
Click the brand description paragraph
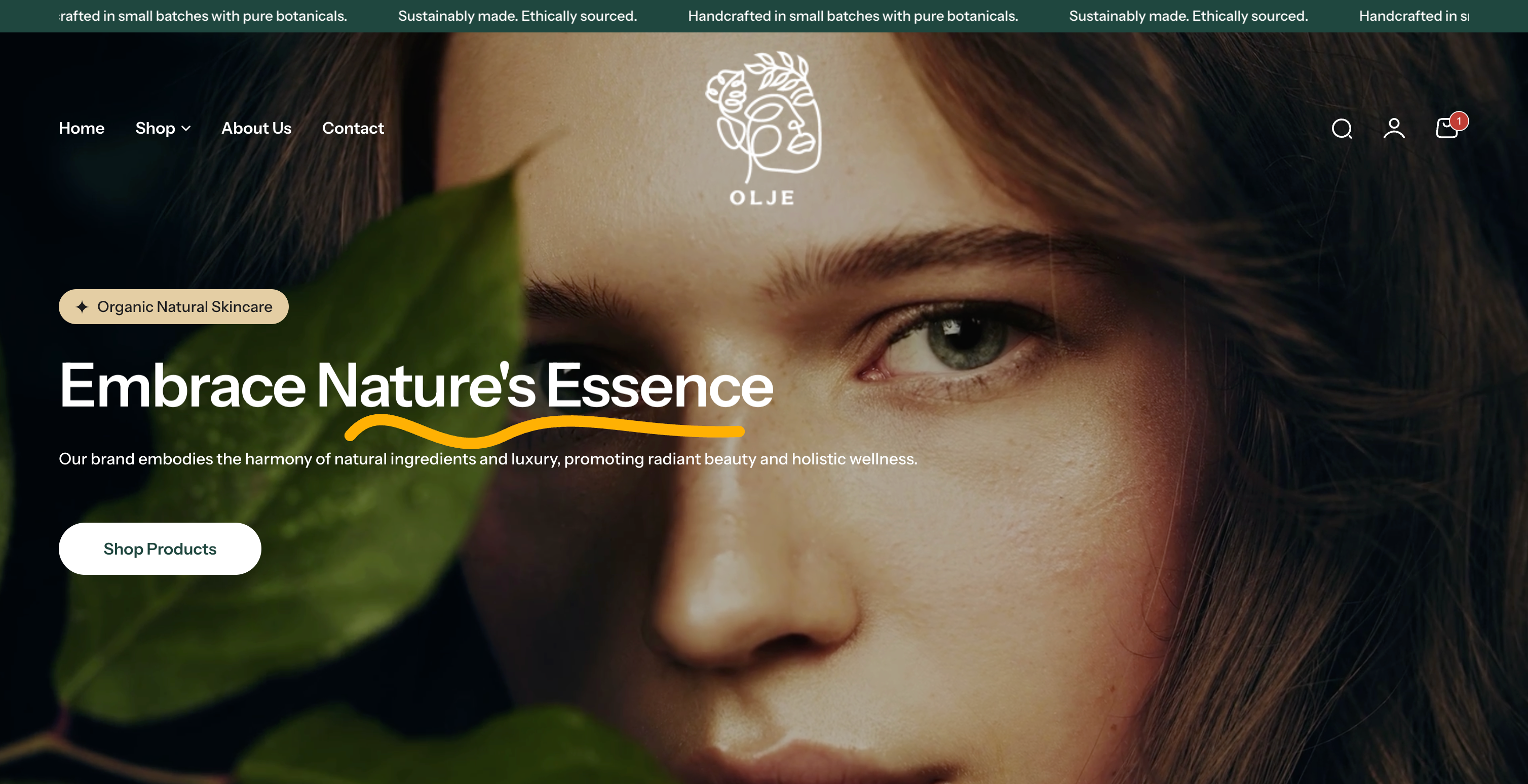[x=487, y=459]
